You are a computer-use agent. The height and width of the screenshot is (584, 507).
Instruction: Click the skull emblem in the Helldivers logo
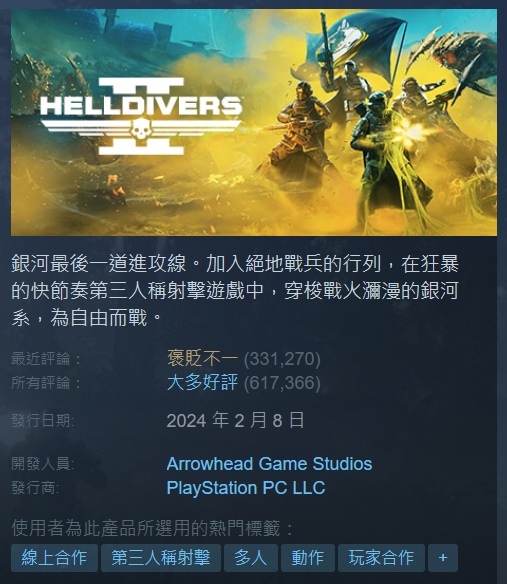pos(140,129)
